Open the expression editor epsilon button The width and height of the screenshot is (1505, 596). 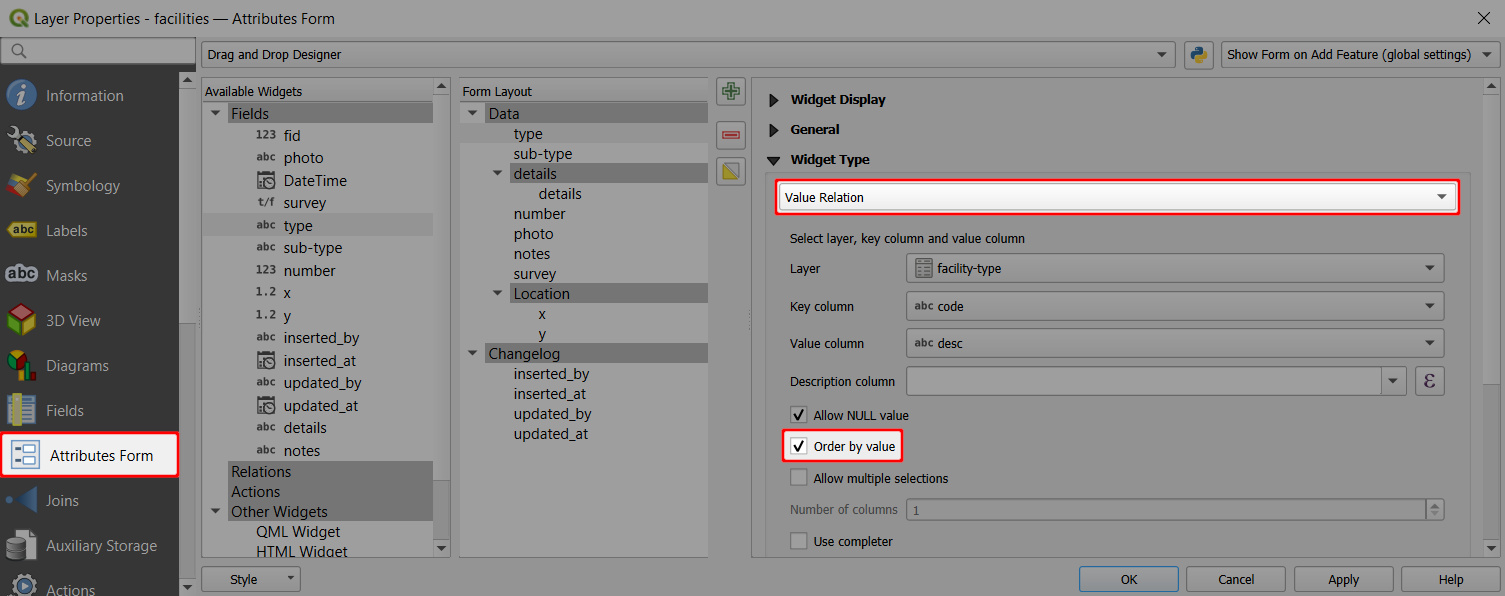tap(1430, 381)
